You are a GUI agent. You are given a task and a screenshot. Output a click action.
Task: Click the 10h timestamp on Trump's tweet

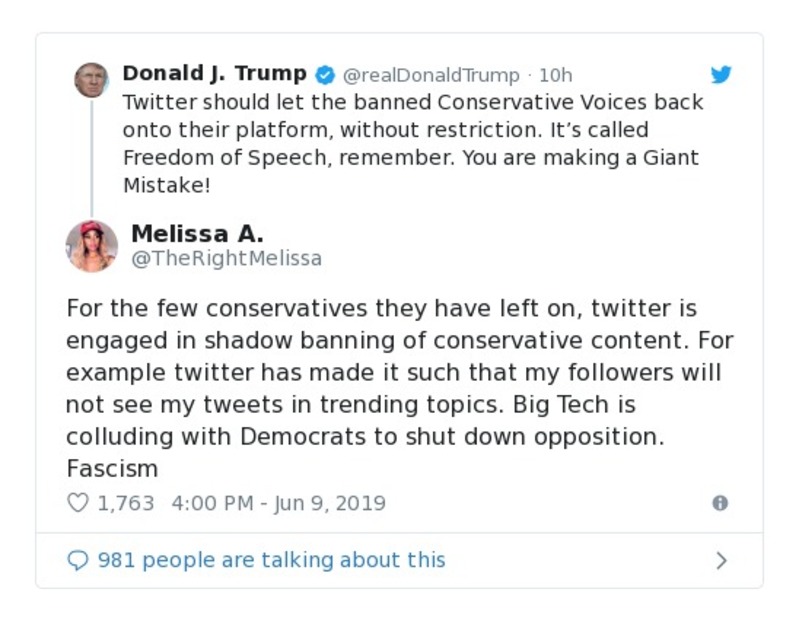556,75
